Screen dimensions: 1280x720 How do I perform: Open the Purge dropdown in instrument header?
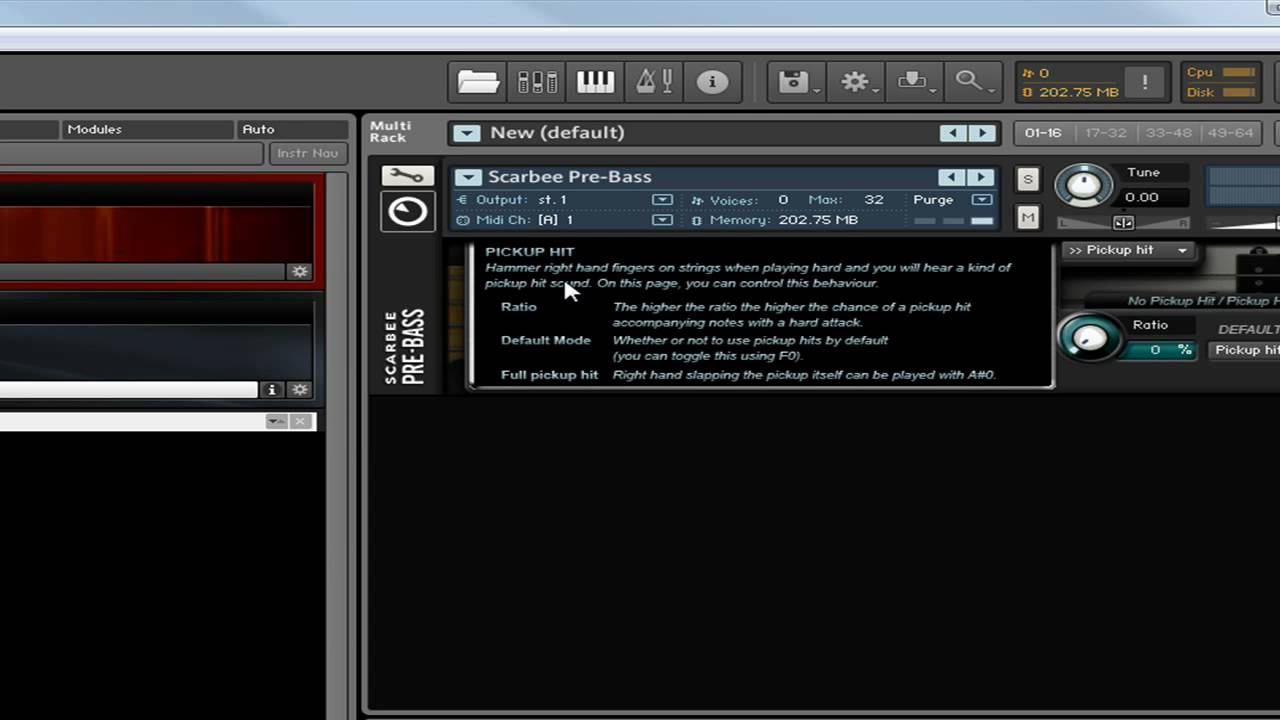981,200
